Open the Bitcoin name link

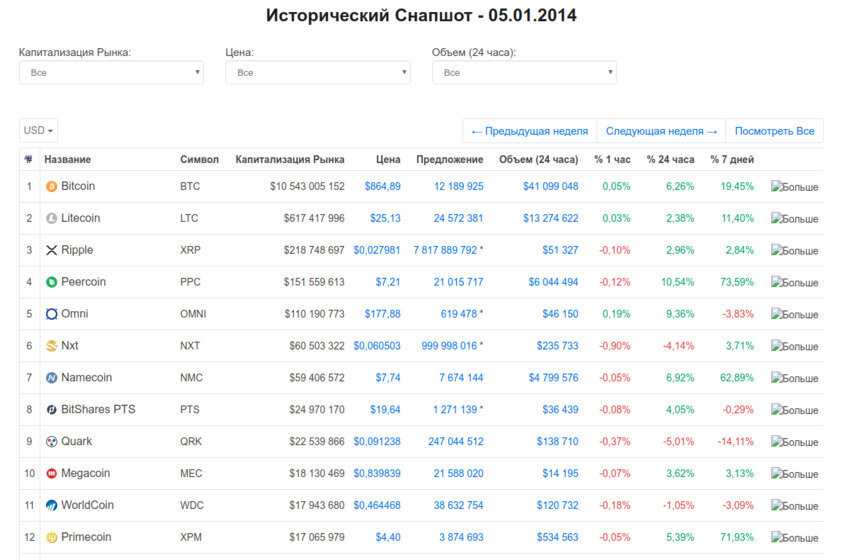pos(78,186)
